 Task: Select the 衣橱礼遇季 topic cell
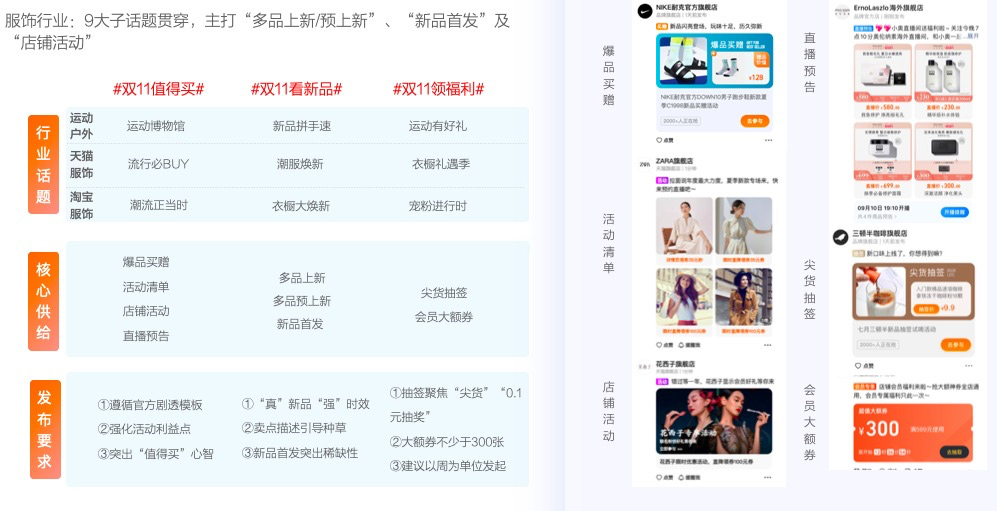(x=441, y=164)
